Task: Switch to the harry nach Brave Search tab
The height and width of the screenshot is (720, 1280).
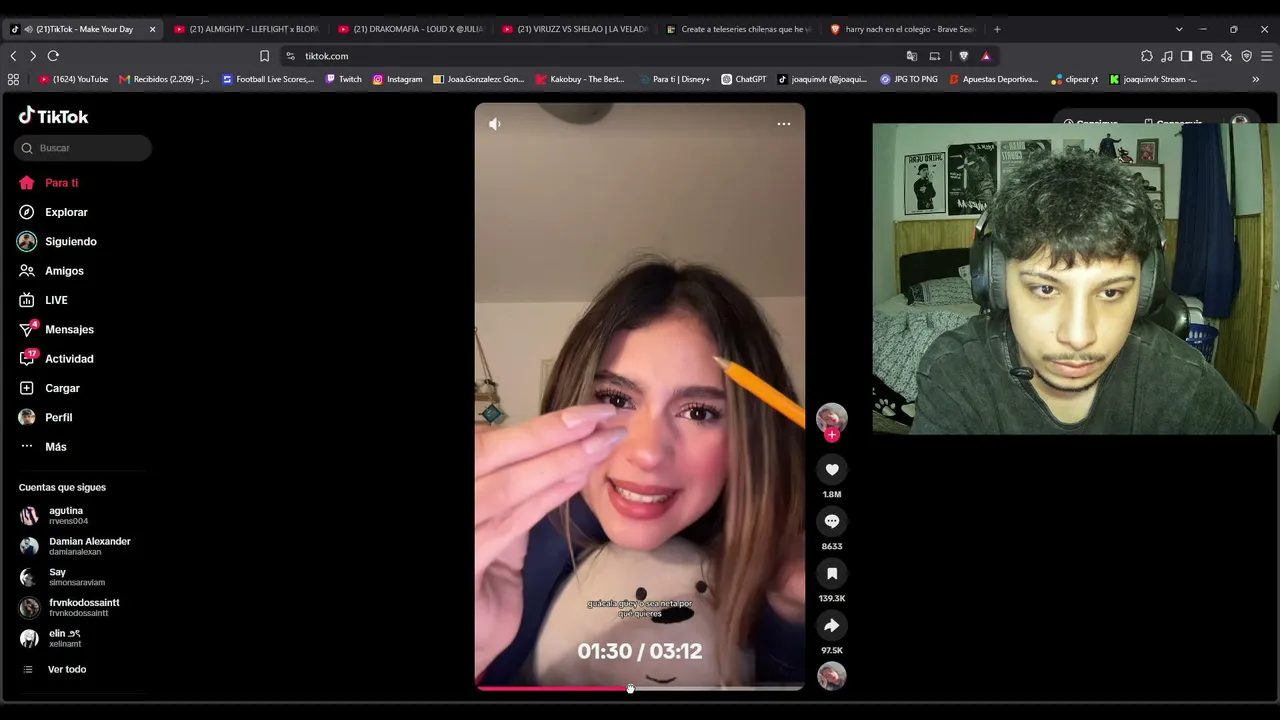Action: pyautogui.click(x=902, y=29)
